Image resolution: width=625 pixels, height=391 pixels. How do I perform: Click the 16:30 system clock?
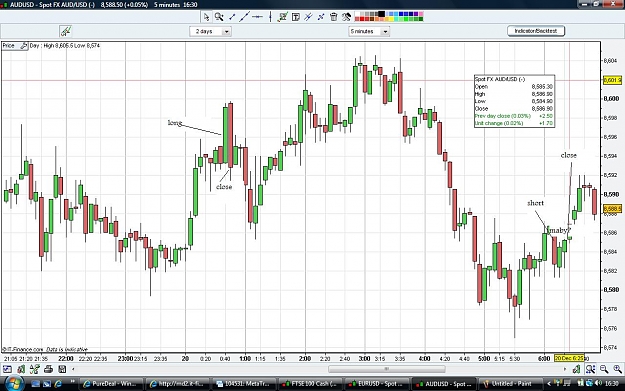[x=611, y=383]
